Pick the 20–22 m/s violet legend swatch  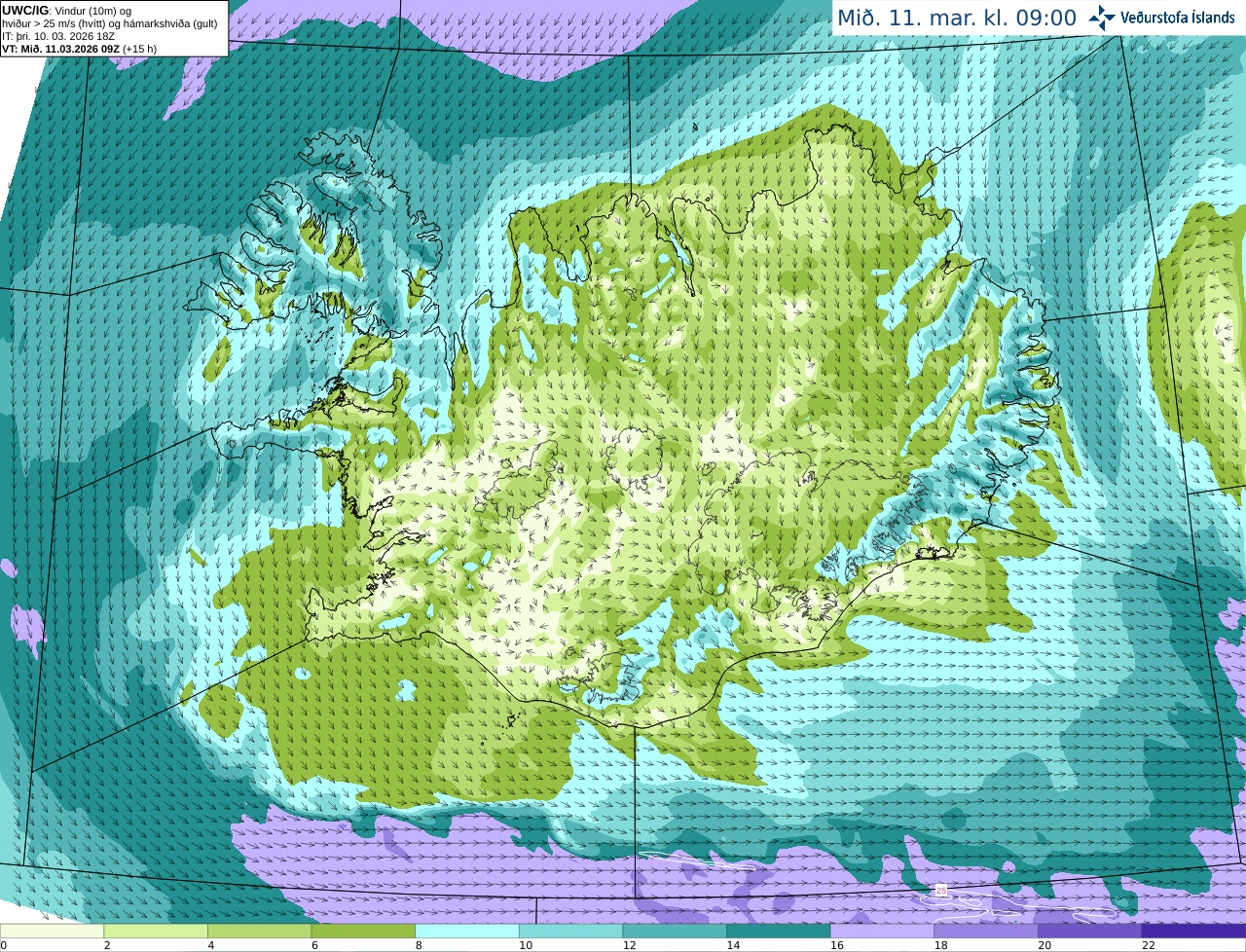[1090, 931]
